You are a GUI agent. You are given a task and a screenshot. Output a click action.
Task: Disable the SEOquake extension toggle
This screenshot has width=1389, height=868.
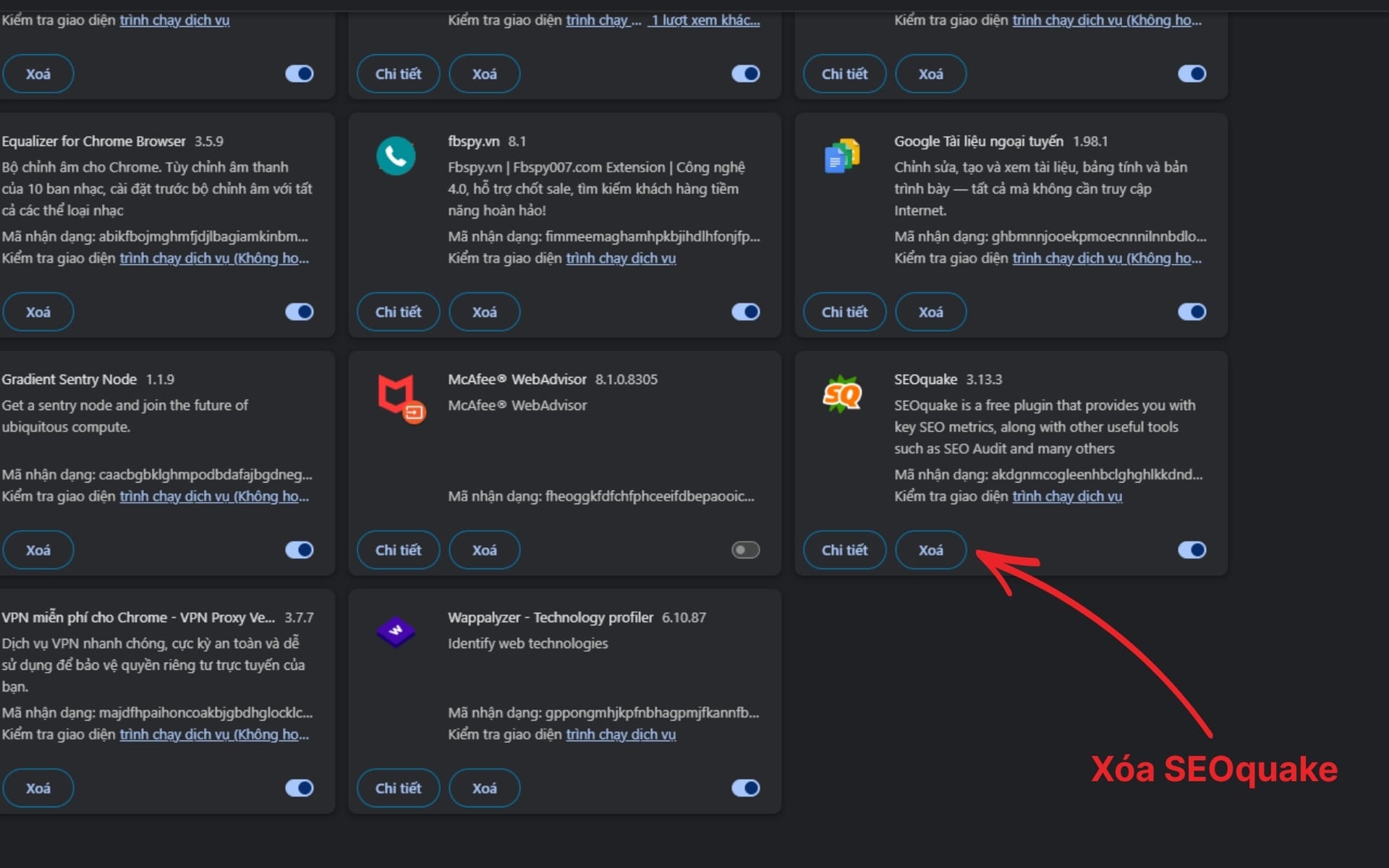click(1192, 550)
